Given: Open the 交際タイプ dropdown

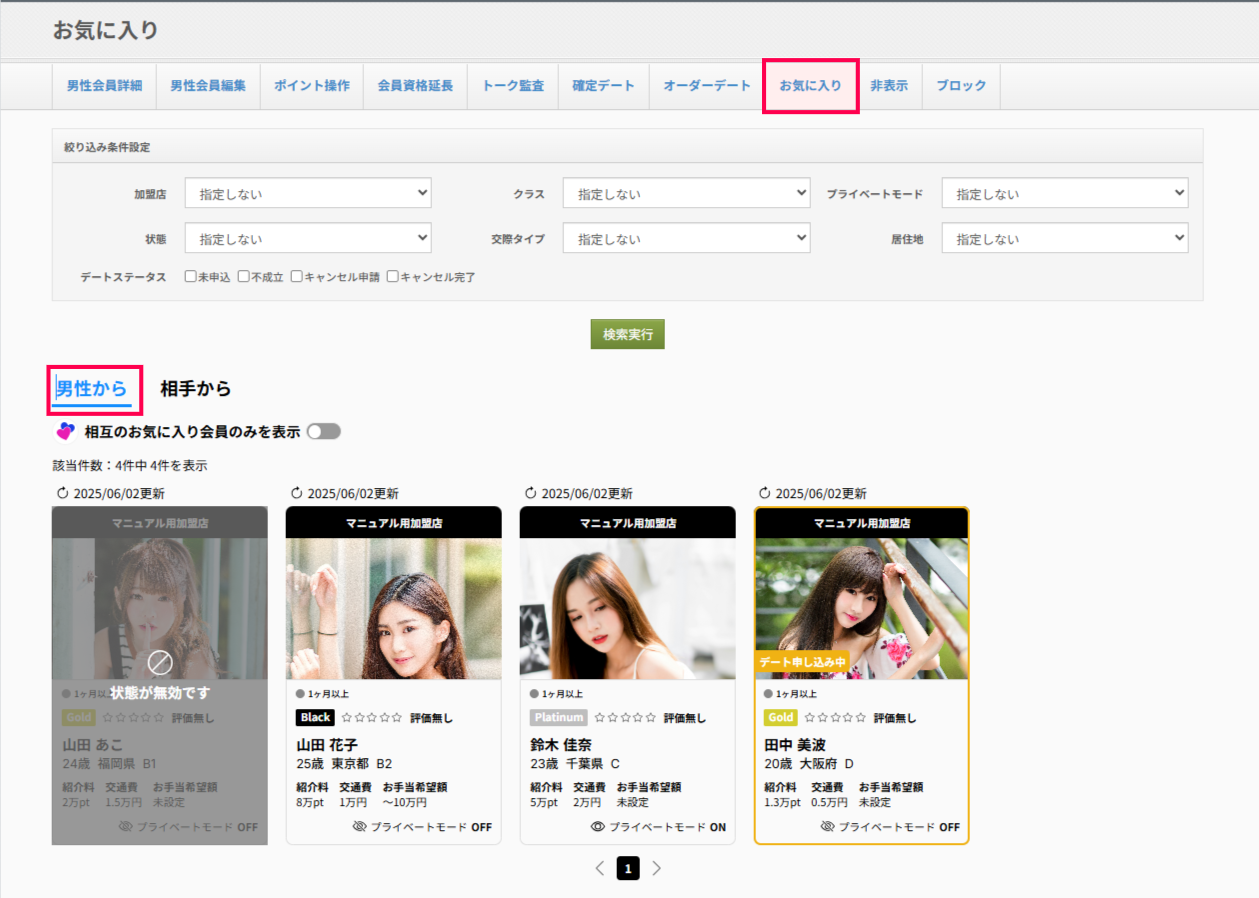Looking at the screenshot, I should [x=686, y=238].
